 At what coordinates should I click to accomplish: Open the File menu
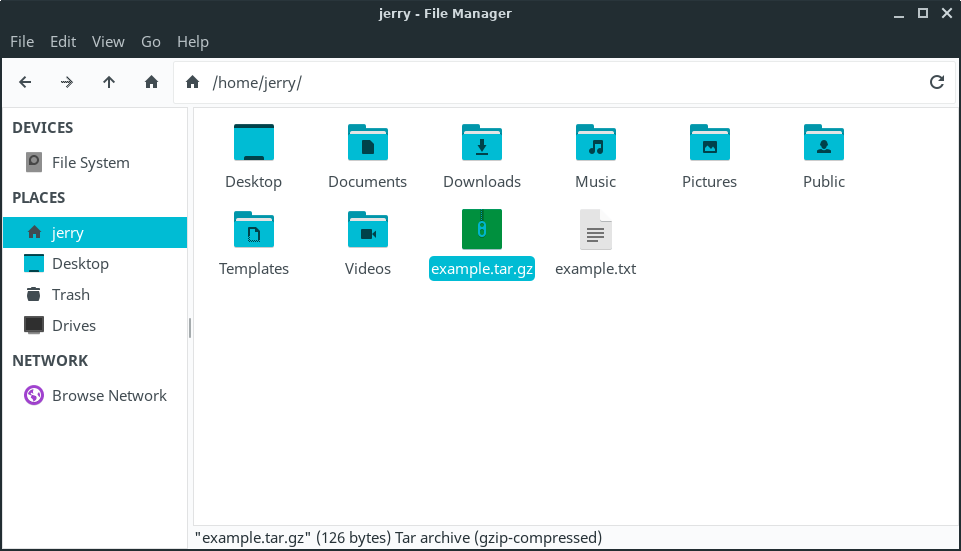(22, 41)
